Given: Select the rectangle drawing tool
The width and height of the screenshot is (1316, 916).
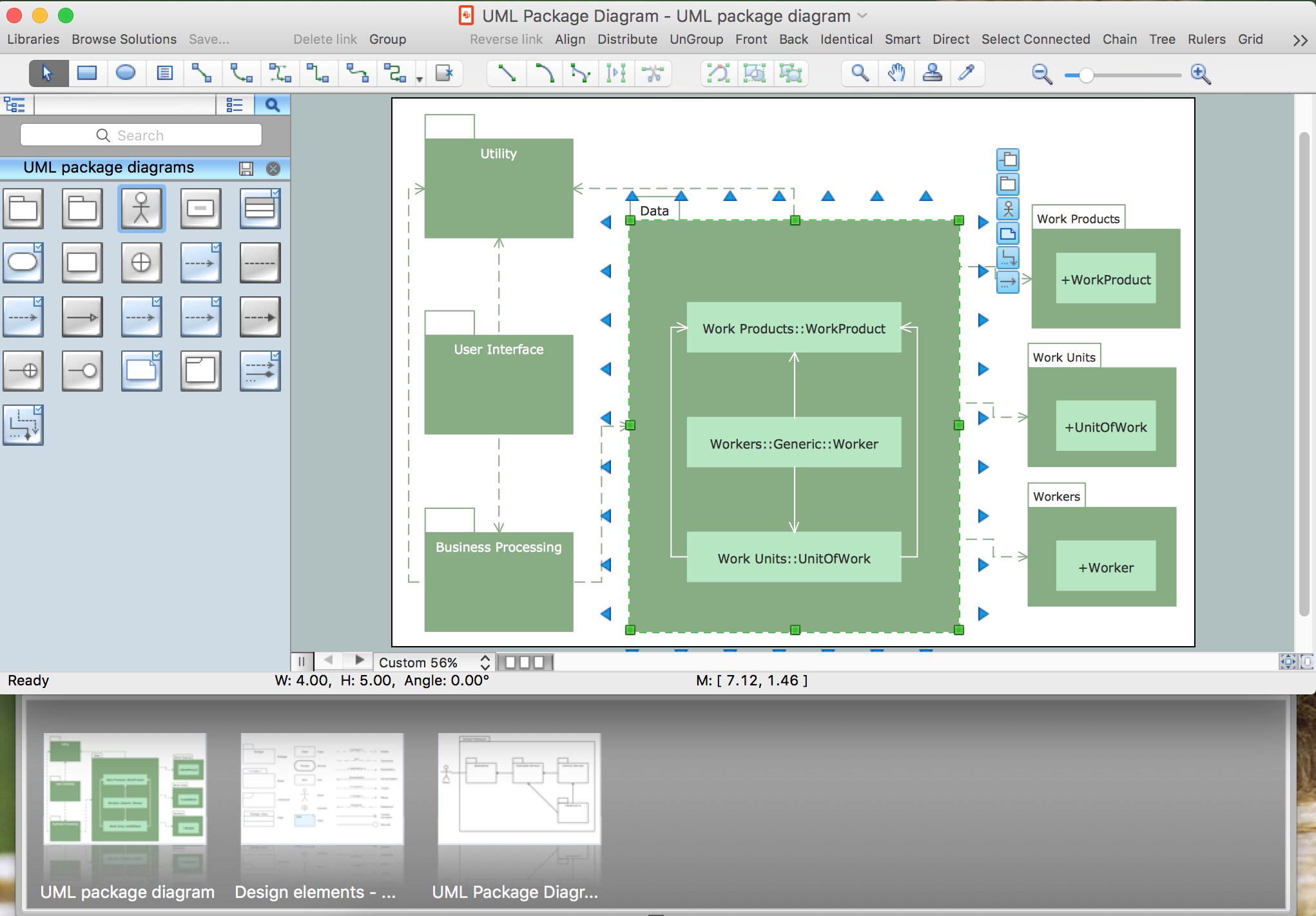Looking at the screenshot, I should (87, 73).
